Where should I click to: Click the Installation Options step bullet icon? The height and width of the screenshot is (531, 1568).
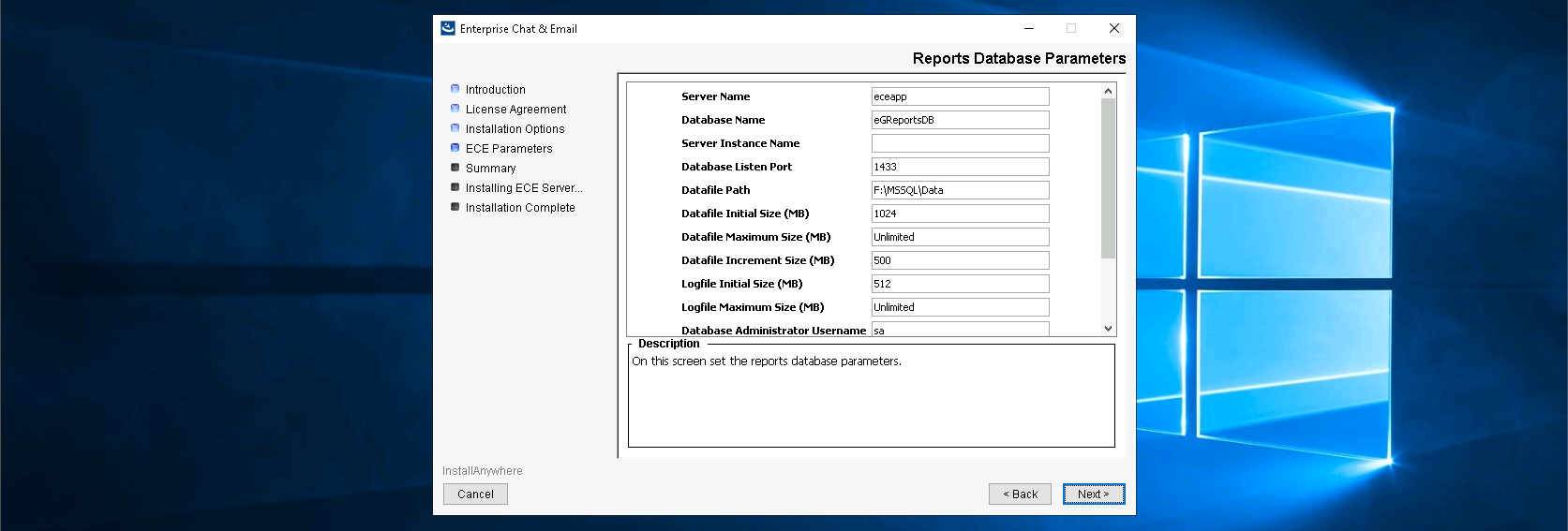(455, 128)
